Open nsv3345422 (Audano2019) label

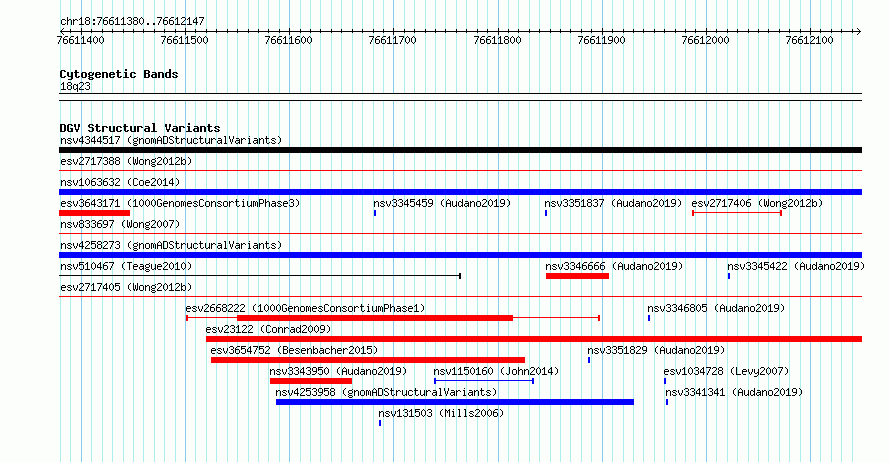796,266
